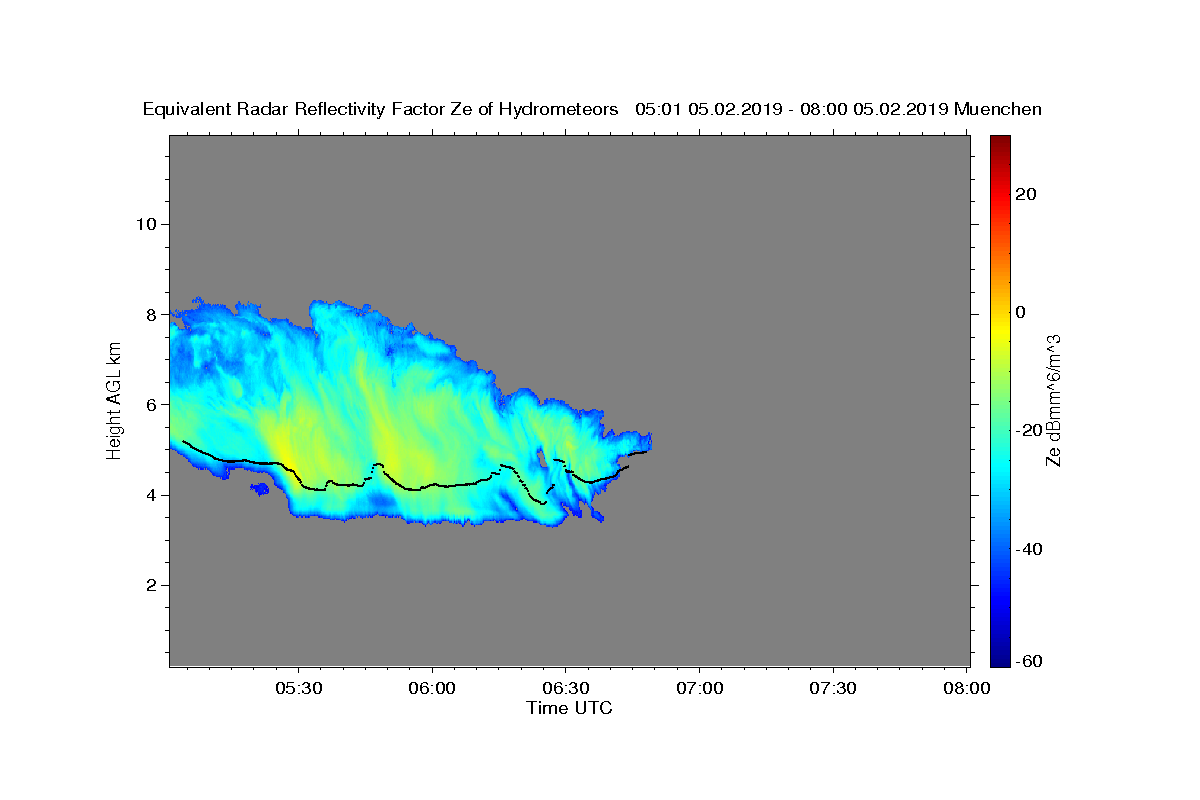The image size is (1200, 800).
Task: Click the height tick label '10'
Action: (x=145, y=223)
